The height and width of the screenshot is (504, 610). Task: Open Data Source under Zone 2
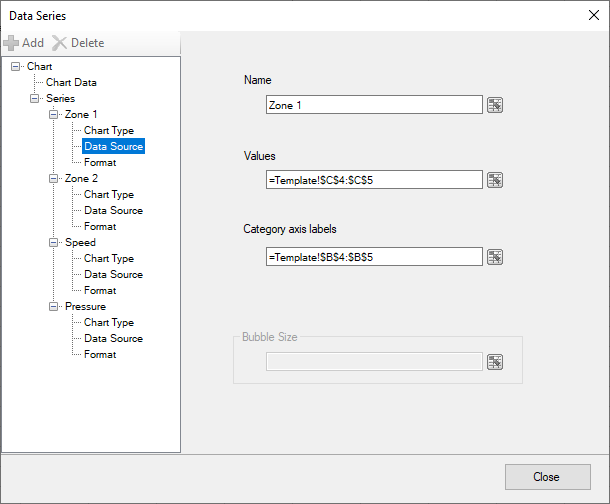pos(114,210)
